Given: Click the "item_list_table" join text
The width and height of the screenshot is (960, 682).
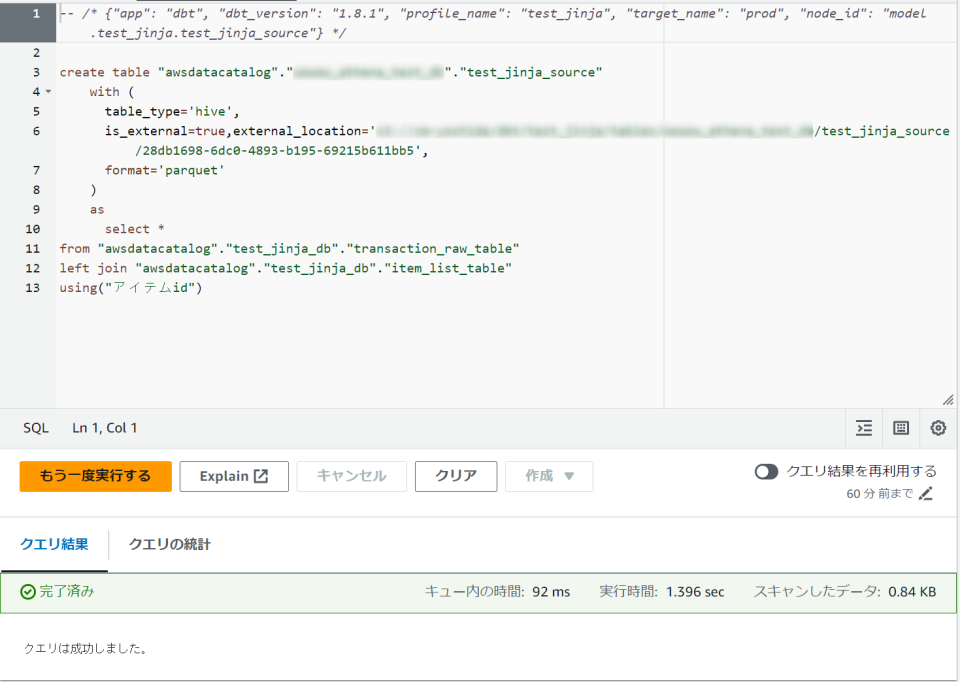Looking at the screenshot, I should point(448,268).
